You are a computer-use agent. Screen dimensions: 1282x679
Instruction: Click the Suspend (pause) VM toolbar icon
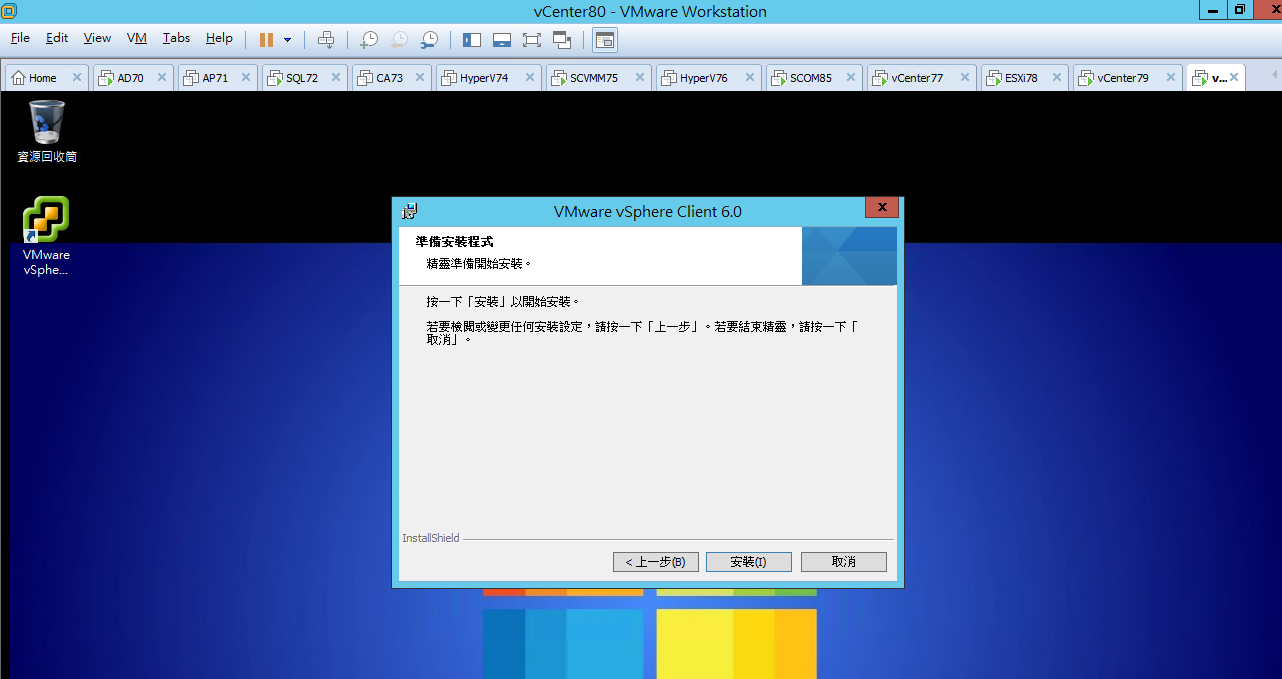point(266,39)
